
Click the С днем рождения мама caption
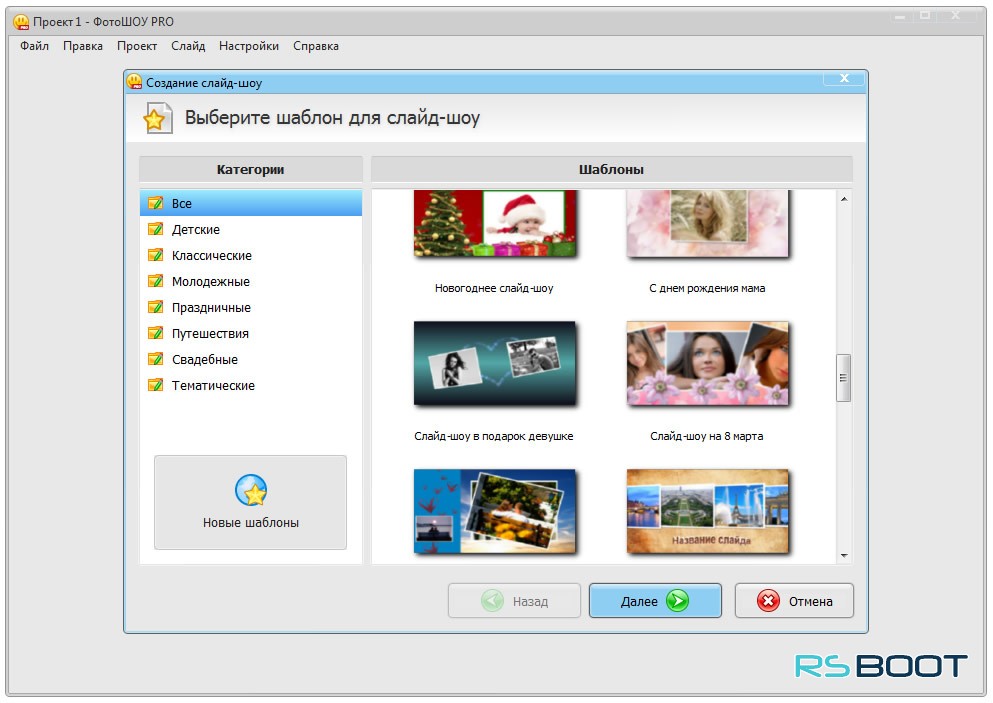(707, 288)
